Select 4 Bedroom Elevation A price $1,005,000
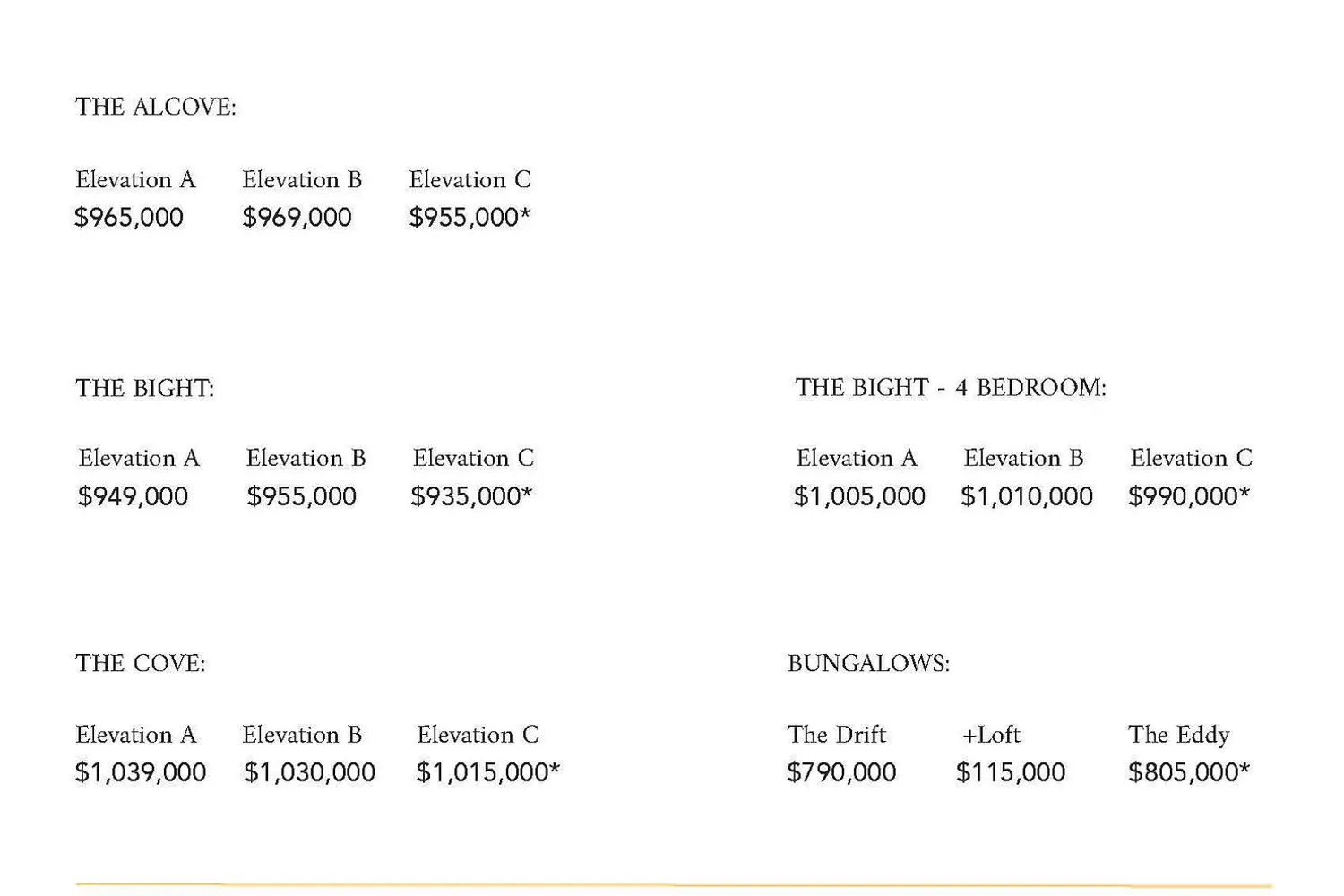Image resolution: width=1344 pixels, height=896 pixels. tap(859, 496)
